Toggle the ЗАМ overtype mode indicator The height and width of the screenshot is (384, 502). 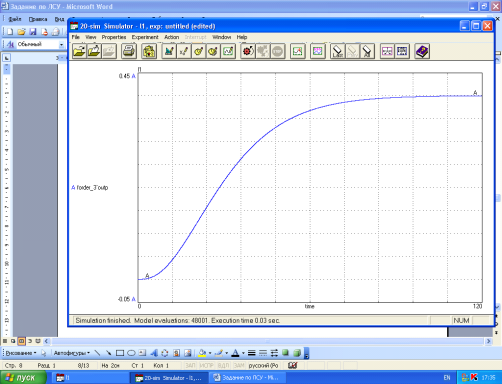pos(239,366)
